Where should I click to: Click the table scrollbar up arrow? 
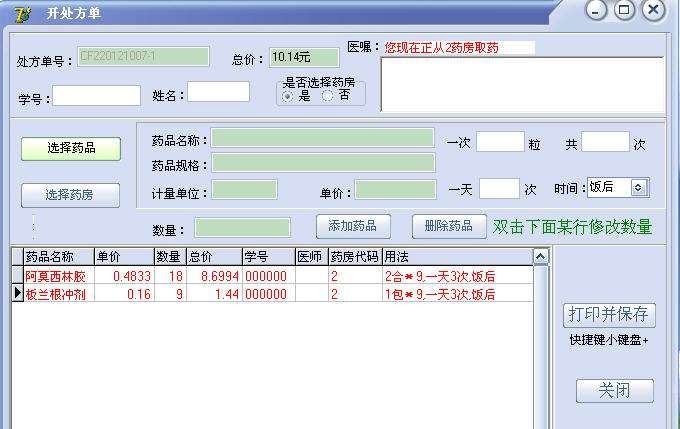pyautogui.click(x=540, y=256)
